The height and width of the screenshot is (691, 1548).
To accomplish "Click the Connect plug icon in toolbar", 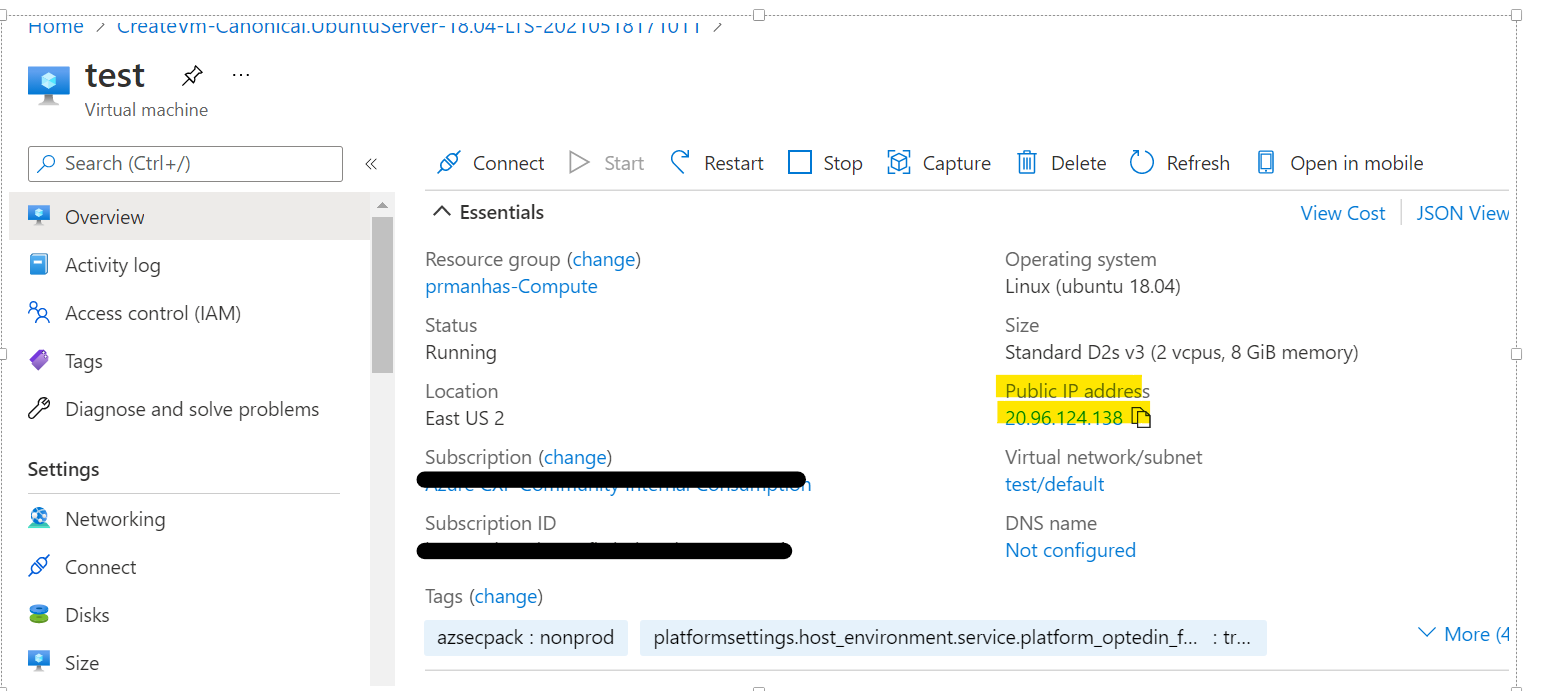I will point(449,163).
